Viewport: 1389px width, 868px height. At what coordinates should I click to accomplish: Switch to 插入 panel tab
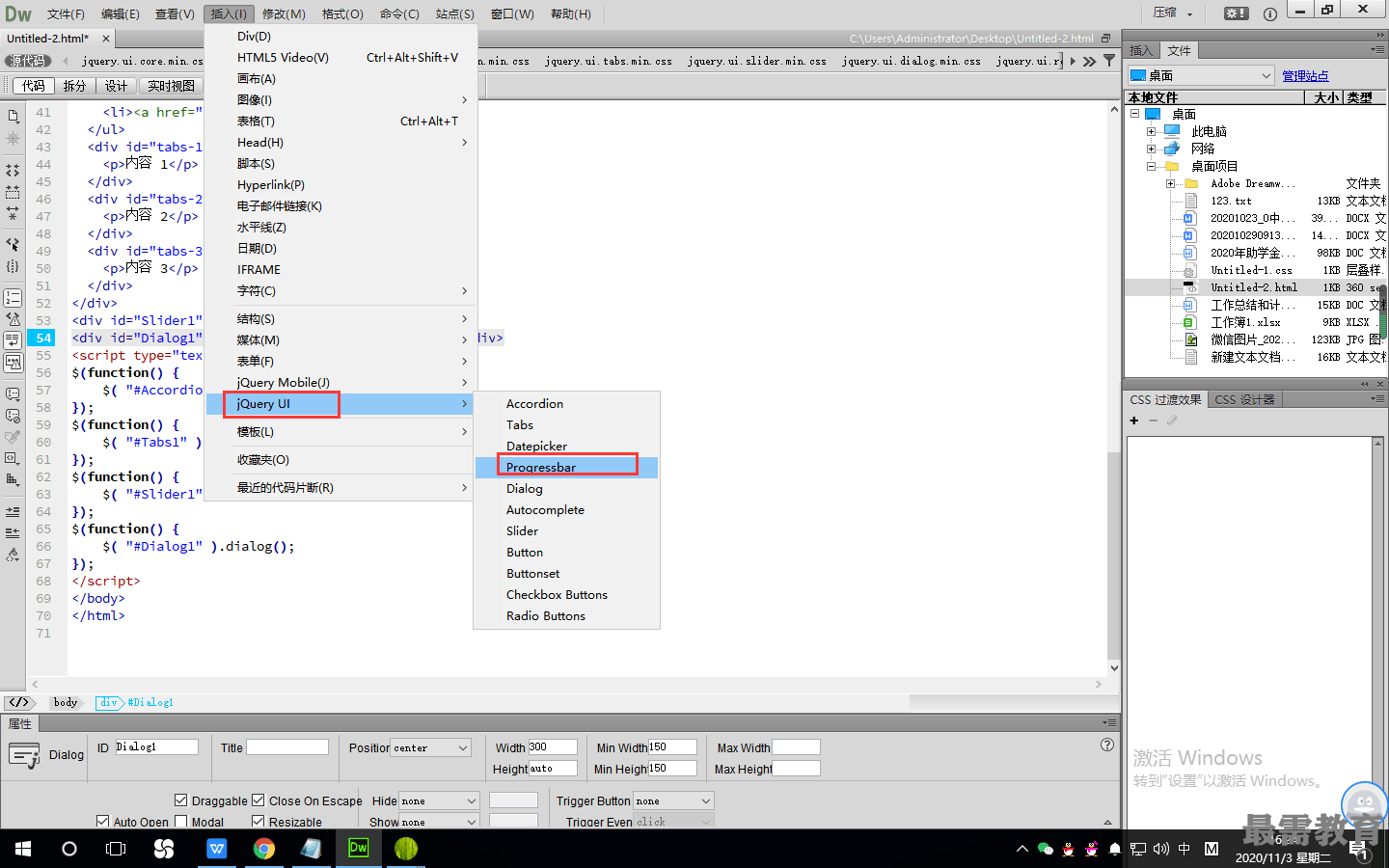[1141, 50]
